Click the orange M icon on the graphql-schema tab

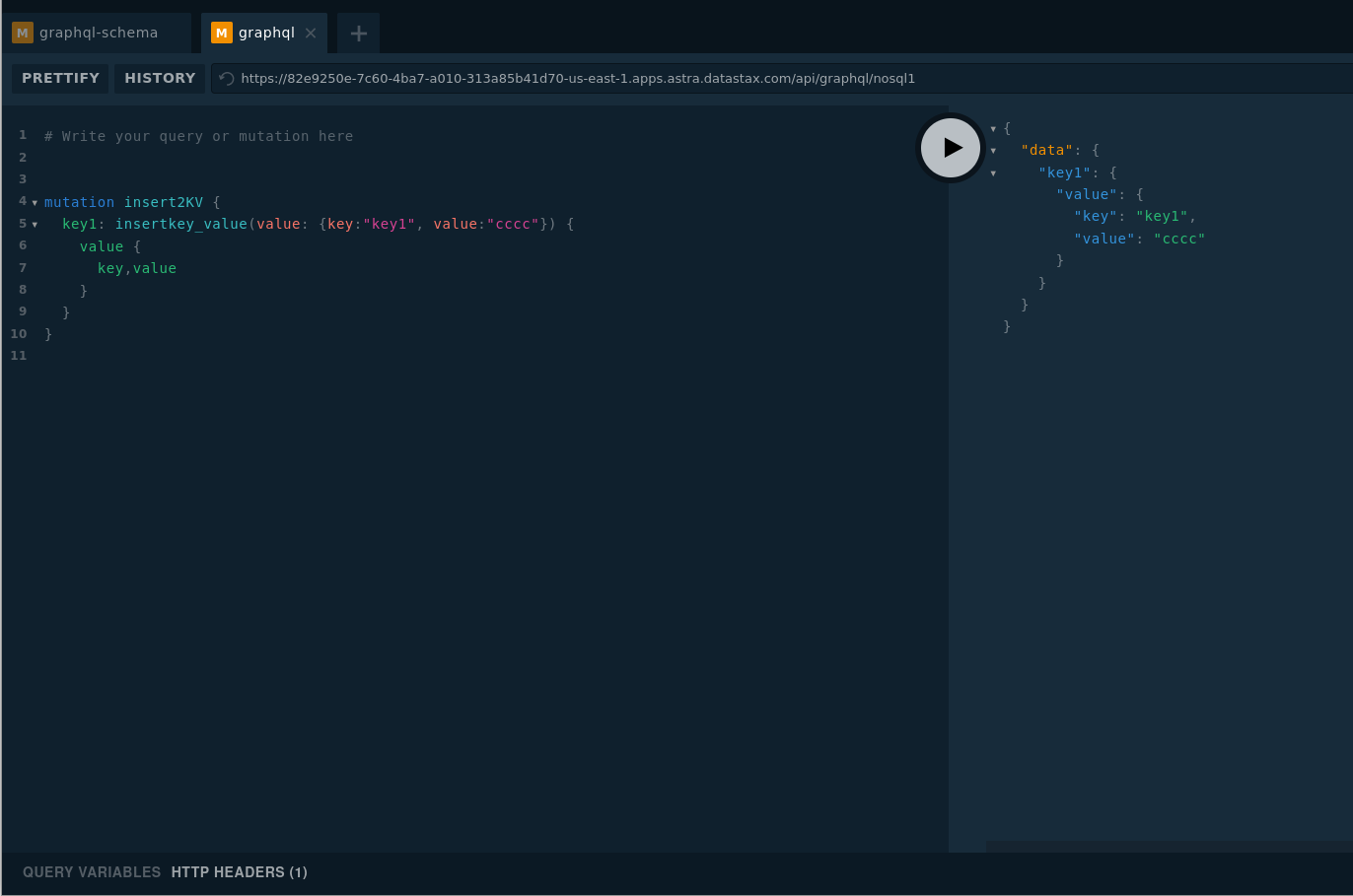click(x=22, y=33)
